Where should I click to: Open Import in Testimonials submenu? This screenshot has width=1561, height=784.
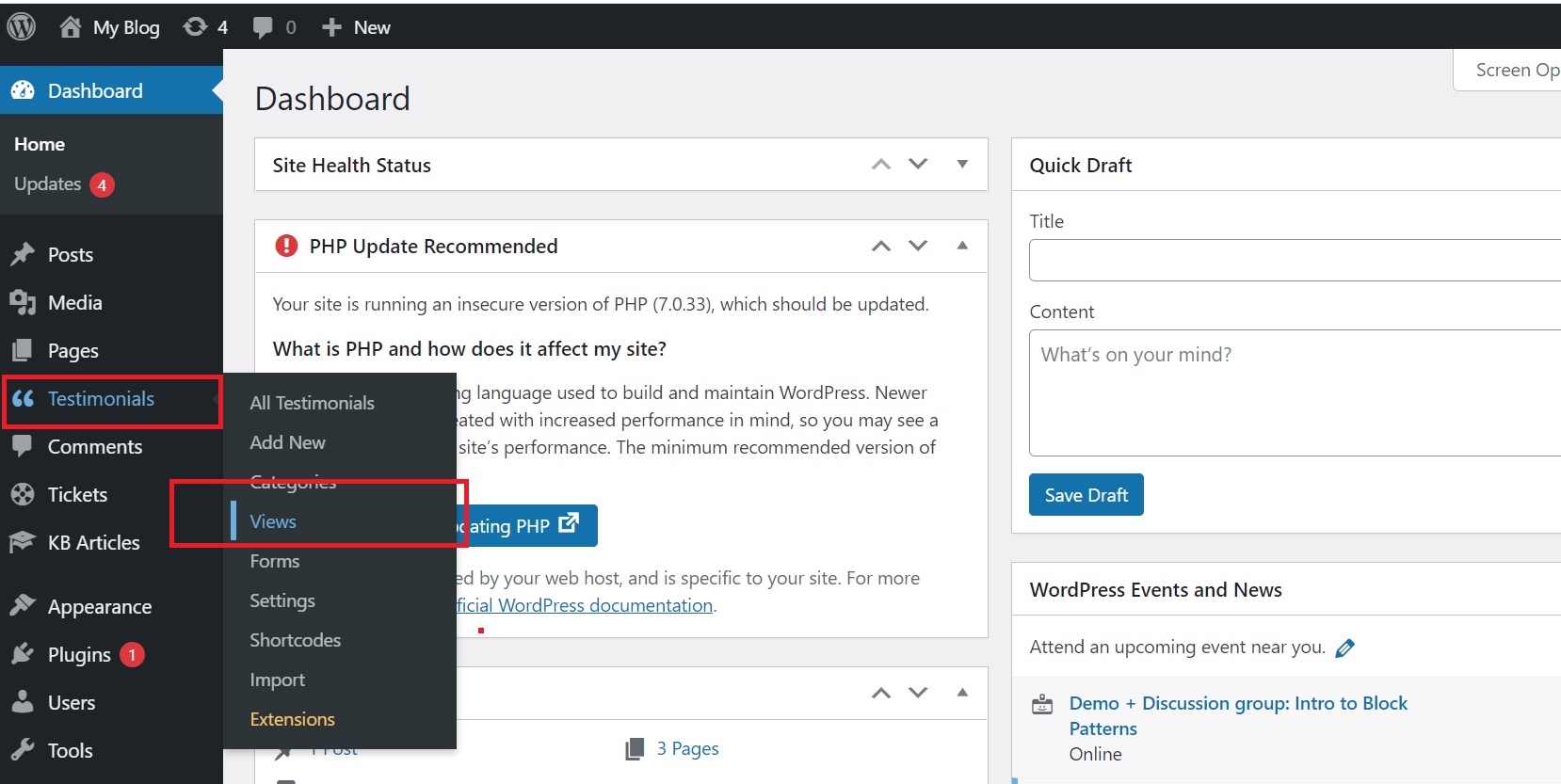[277, 680]
